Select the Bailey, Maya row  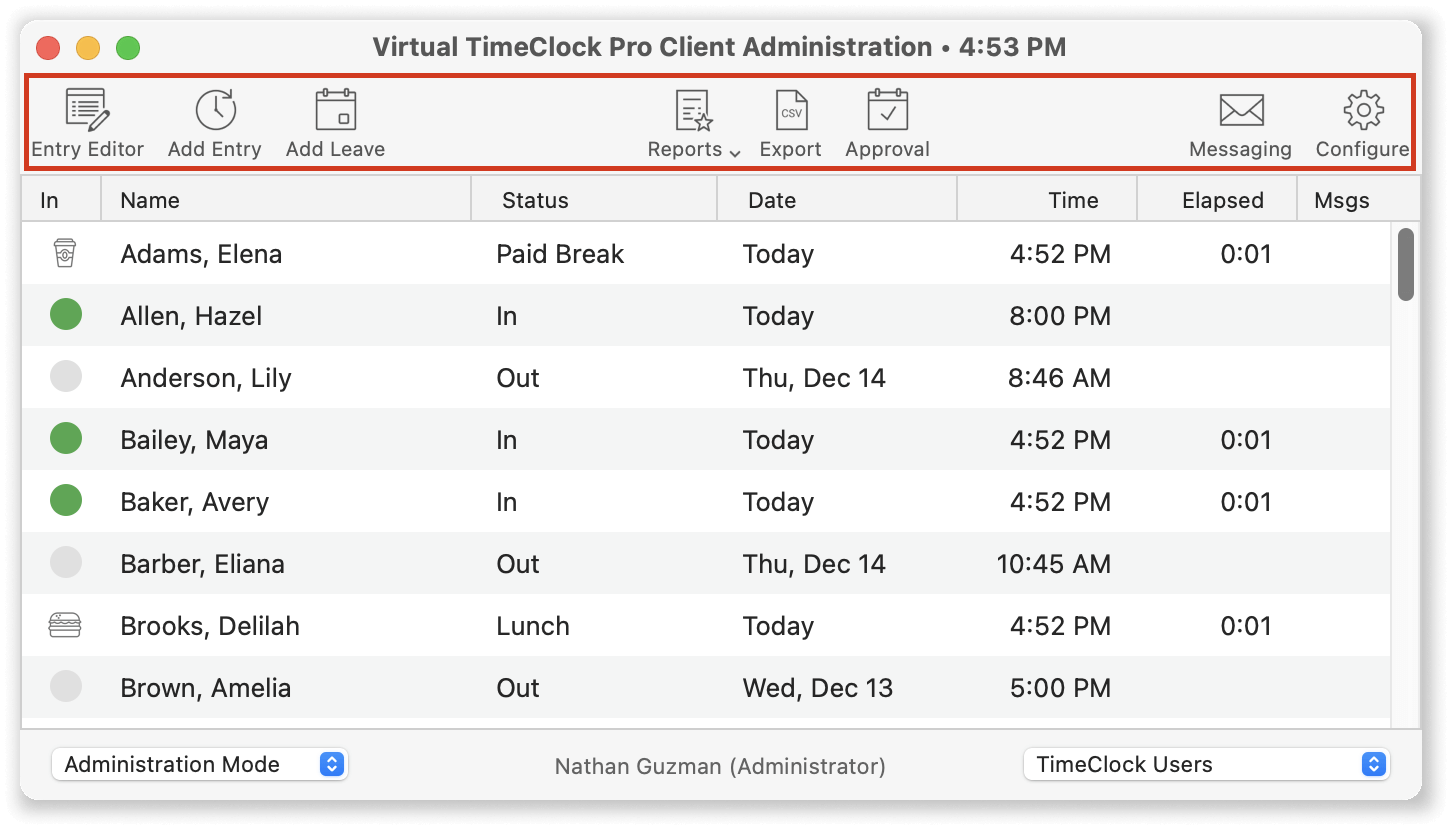pyautogui.click(x=706, y=440)
